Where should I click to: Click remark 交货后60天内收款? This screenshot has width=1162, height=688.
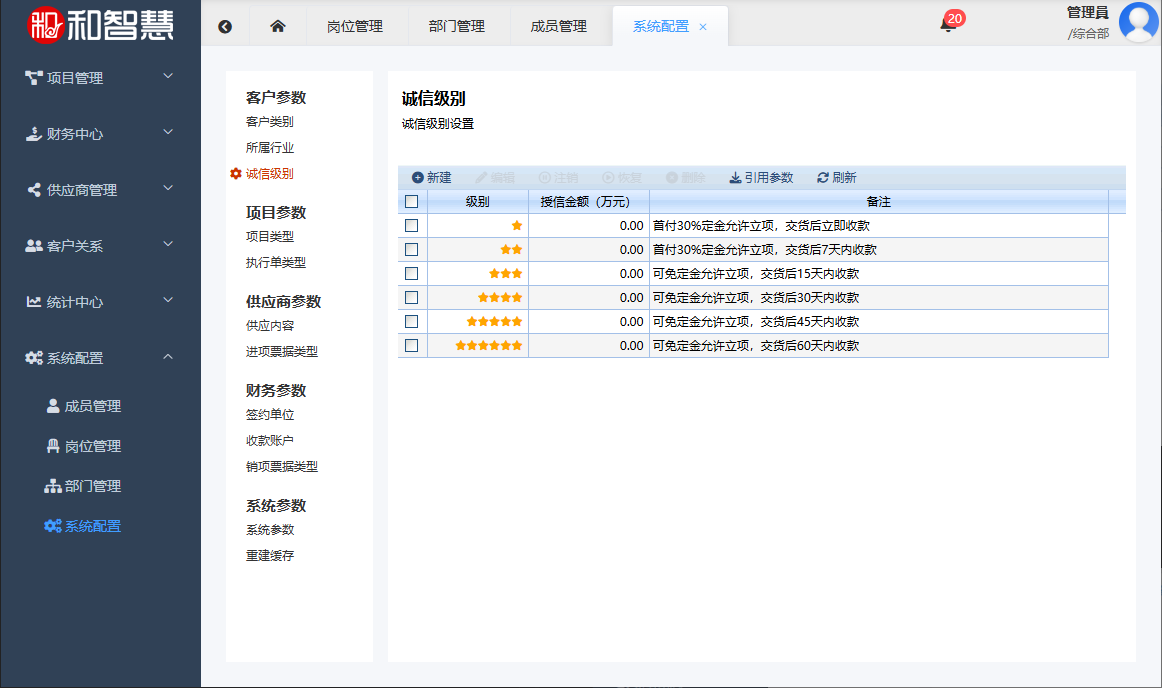[x=810, y=345]
